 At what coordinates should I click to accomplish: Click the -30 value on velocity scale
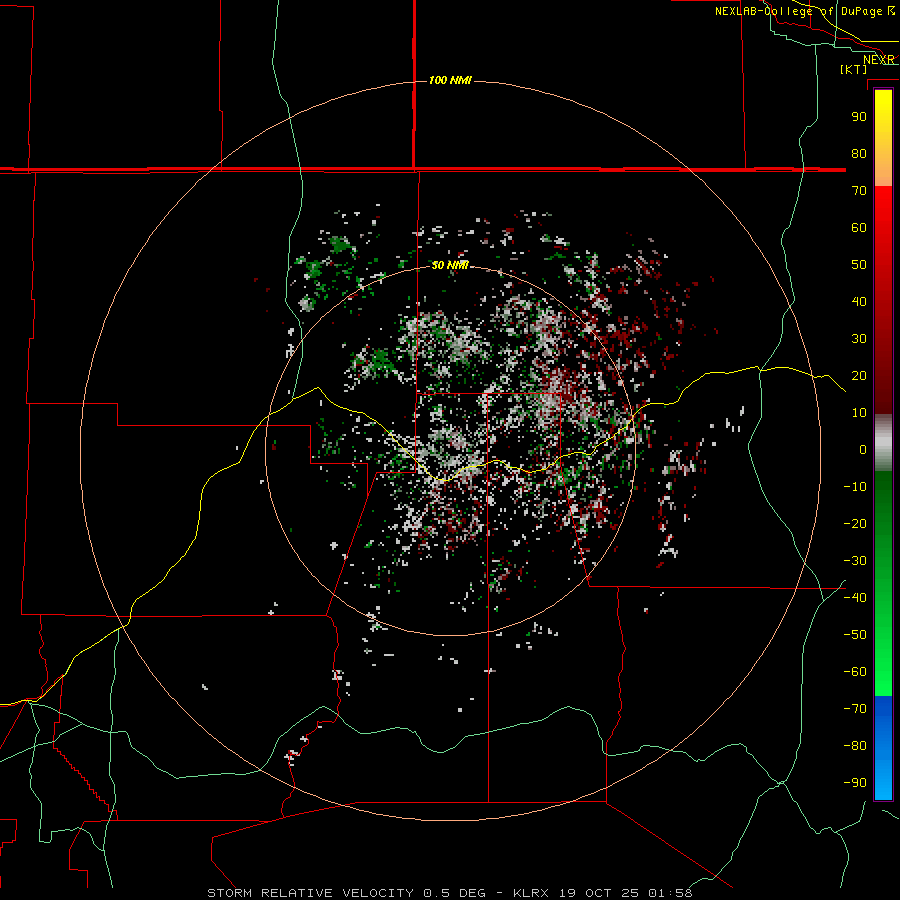855,561
